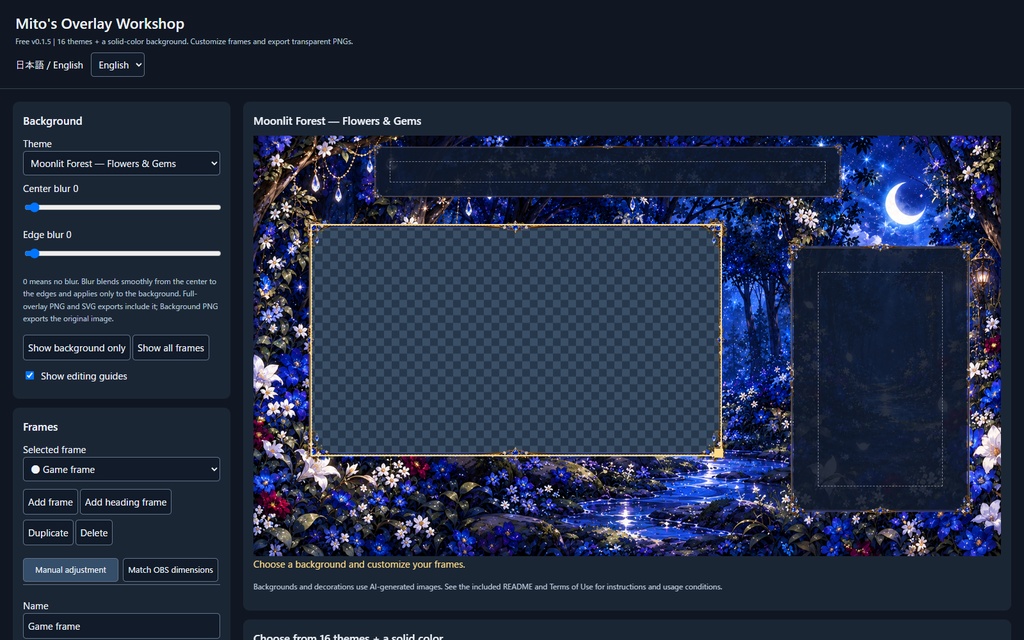1024x640 pixels.
Task: Adjust the Edge blur slider
Action: click(x=121, y=253)
